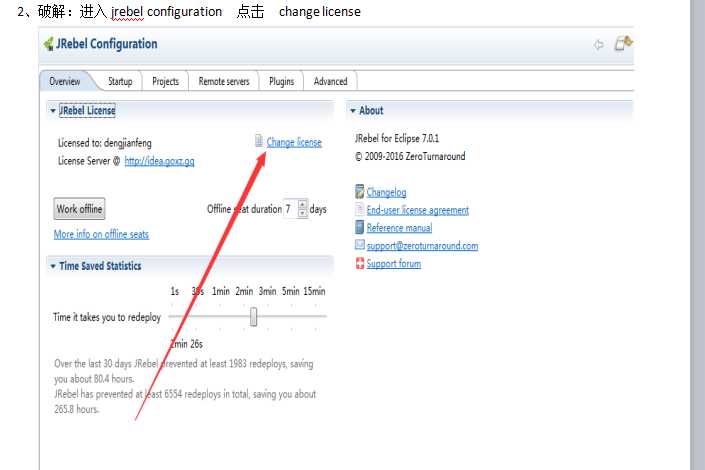Open the Advanced tab
This screenshot has width=705, height=470.
click(x=330, y=81)
